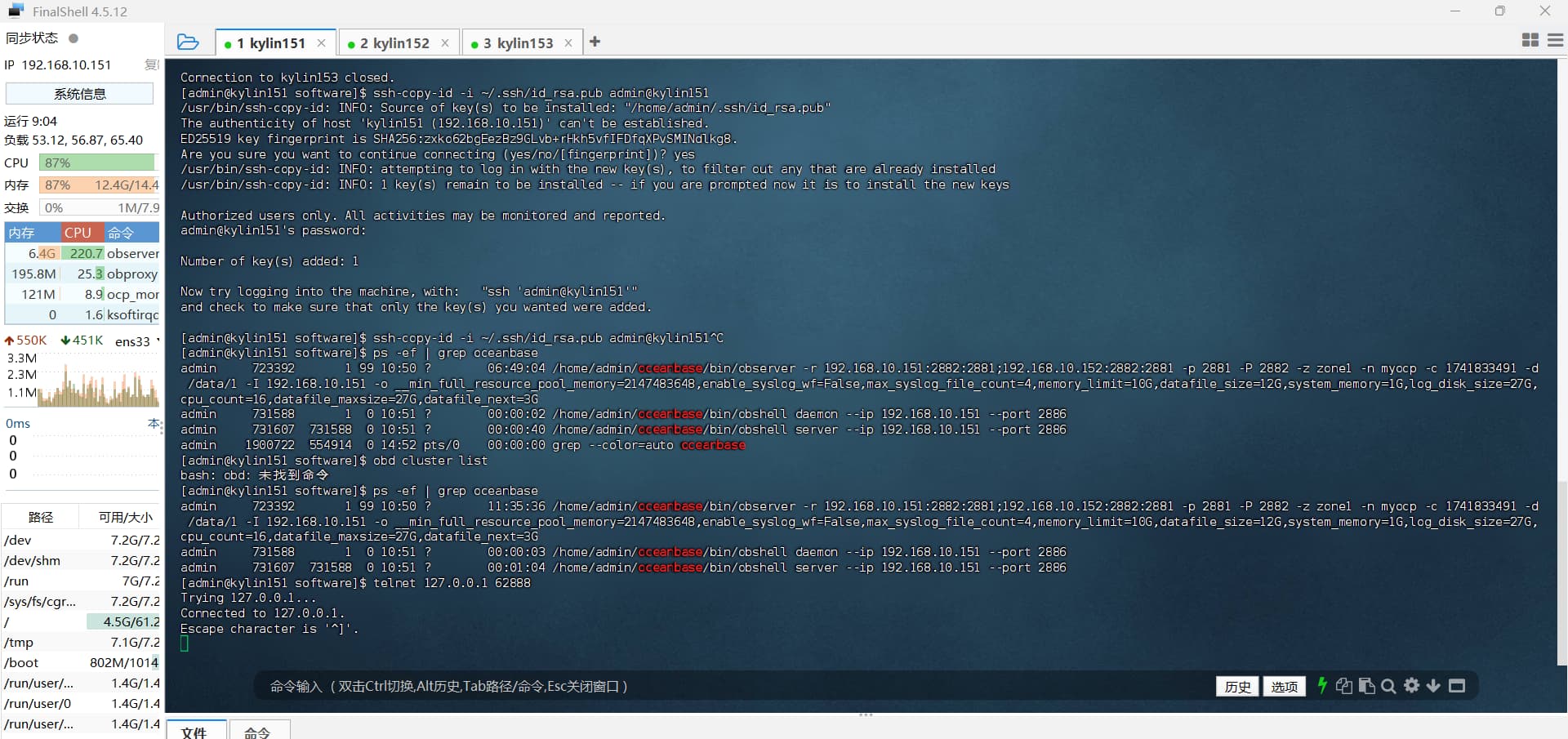
Task: Click the download speed 451K indicator
Action: pyautogui.click(x=82, y=341)
